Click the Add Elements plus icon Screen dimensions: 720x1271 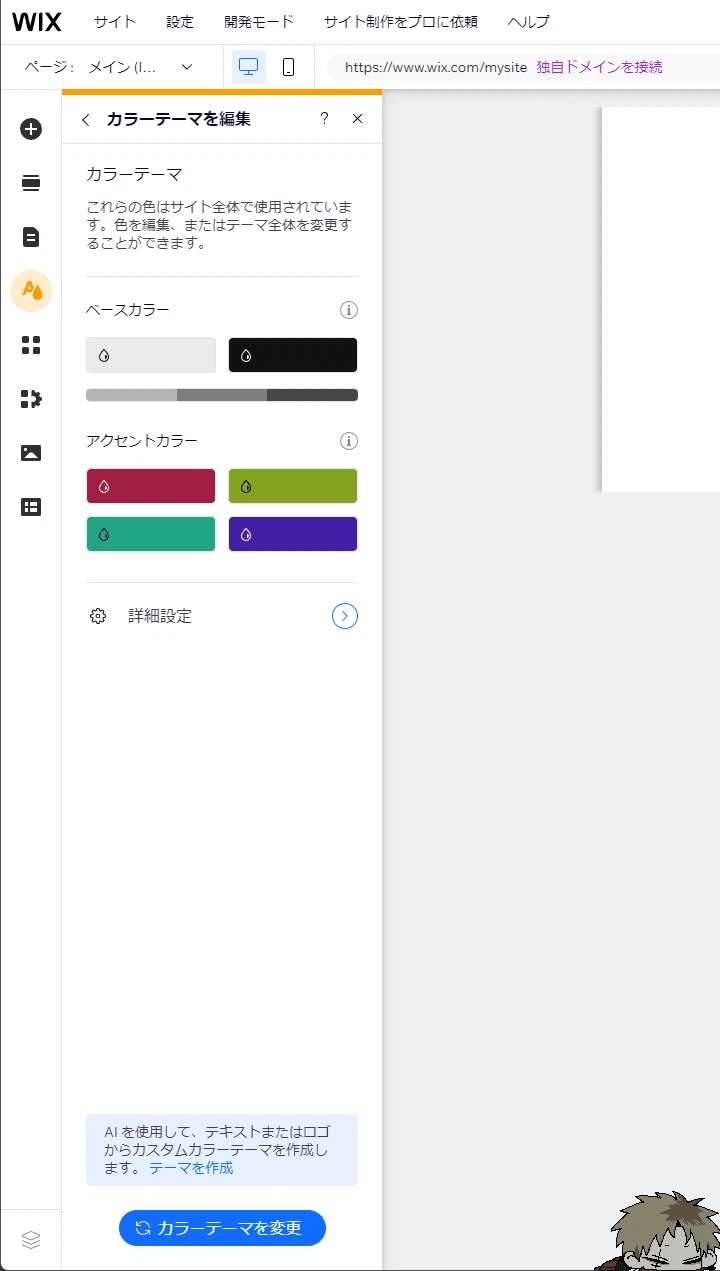(31, 129)
